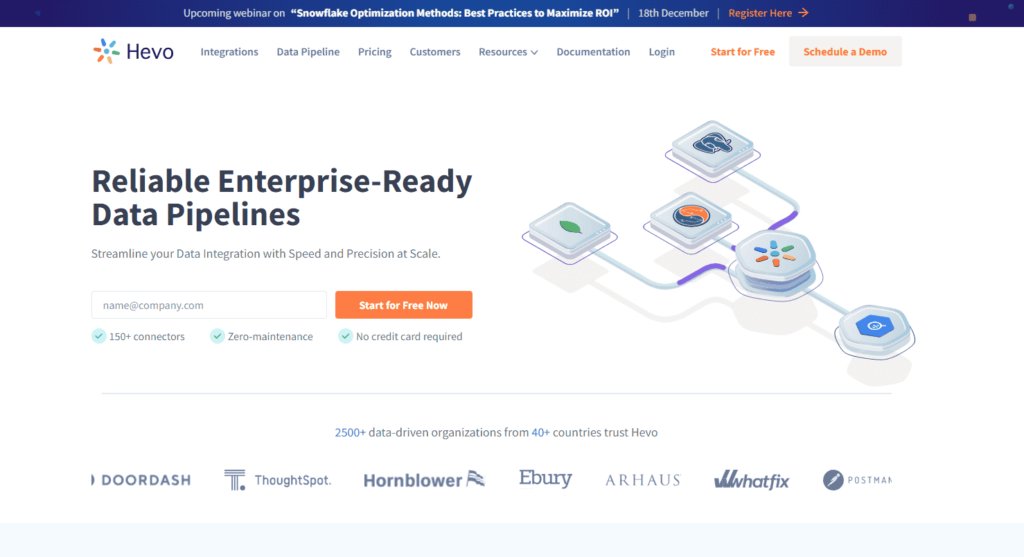
Task: Click the Streamline your Data Integration subtitle
Action: pos(266,253)
